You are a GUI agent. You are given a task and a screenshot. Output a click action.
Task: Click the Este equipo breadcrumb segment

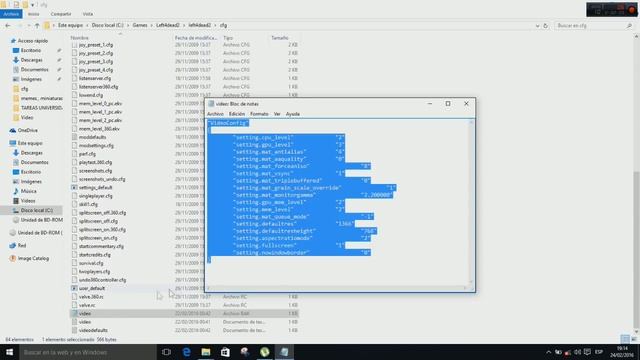(70, 25)
